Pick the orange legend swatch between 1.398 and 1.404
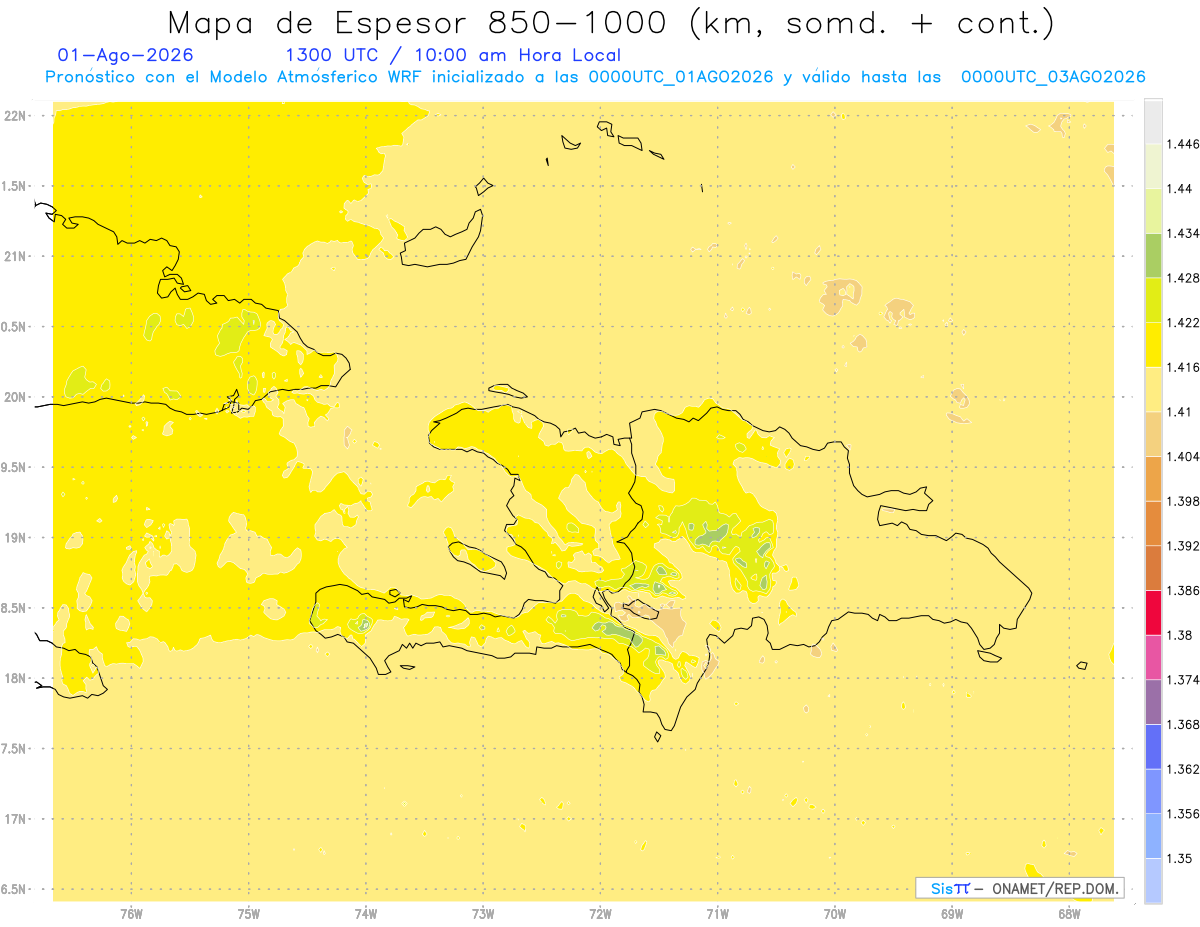This screenshot has width=1200, height=927. [1153, 479]
